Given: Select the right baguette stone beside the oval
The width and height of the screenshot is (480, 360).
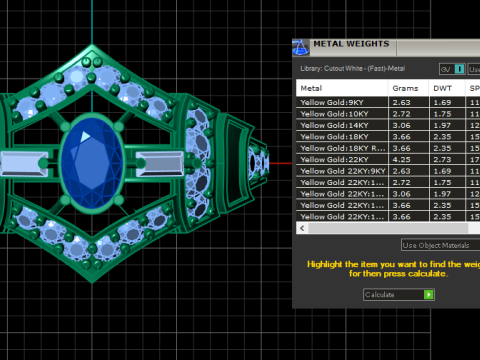Looking at the screenshot, I should (x=160, y=163).
